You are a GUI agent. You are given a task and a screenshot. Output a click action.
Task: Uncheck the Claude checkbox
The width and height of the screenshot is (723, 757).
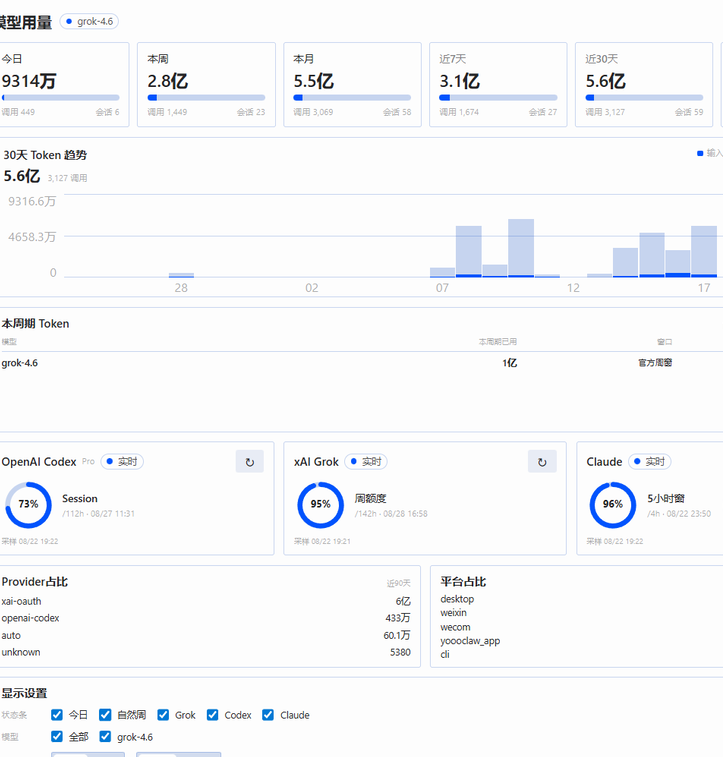pyautogui.click(x=268, y=715)
